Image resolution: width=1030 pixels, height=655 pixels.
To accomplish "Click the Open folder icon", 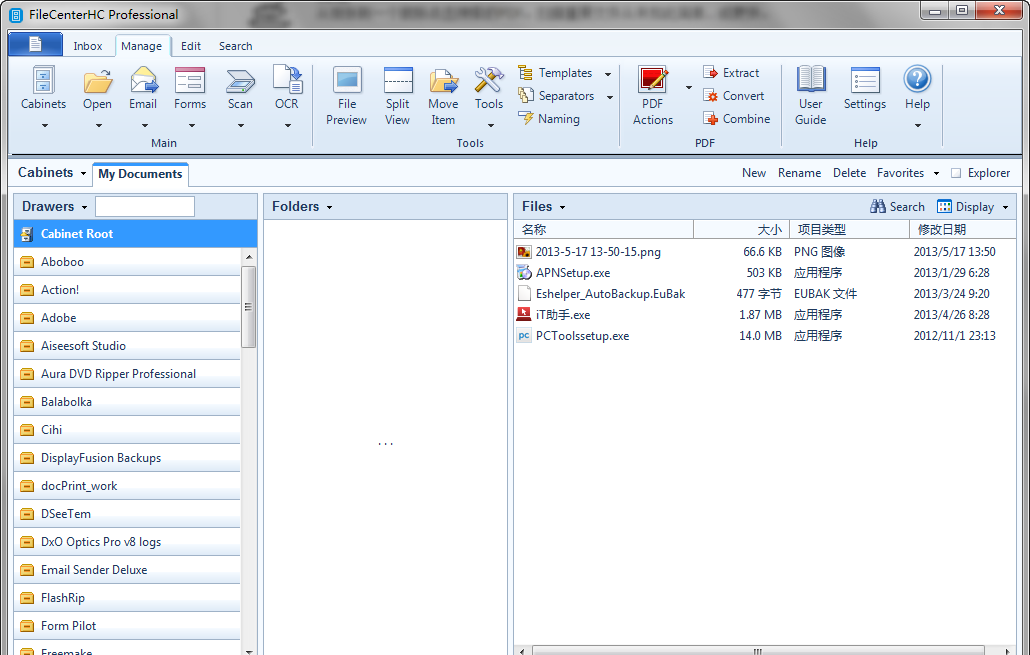I will [97, 82].
